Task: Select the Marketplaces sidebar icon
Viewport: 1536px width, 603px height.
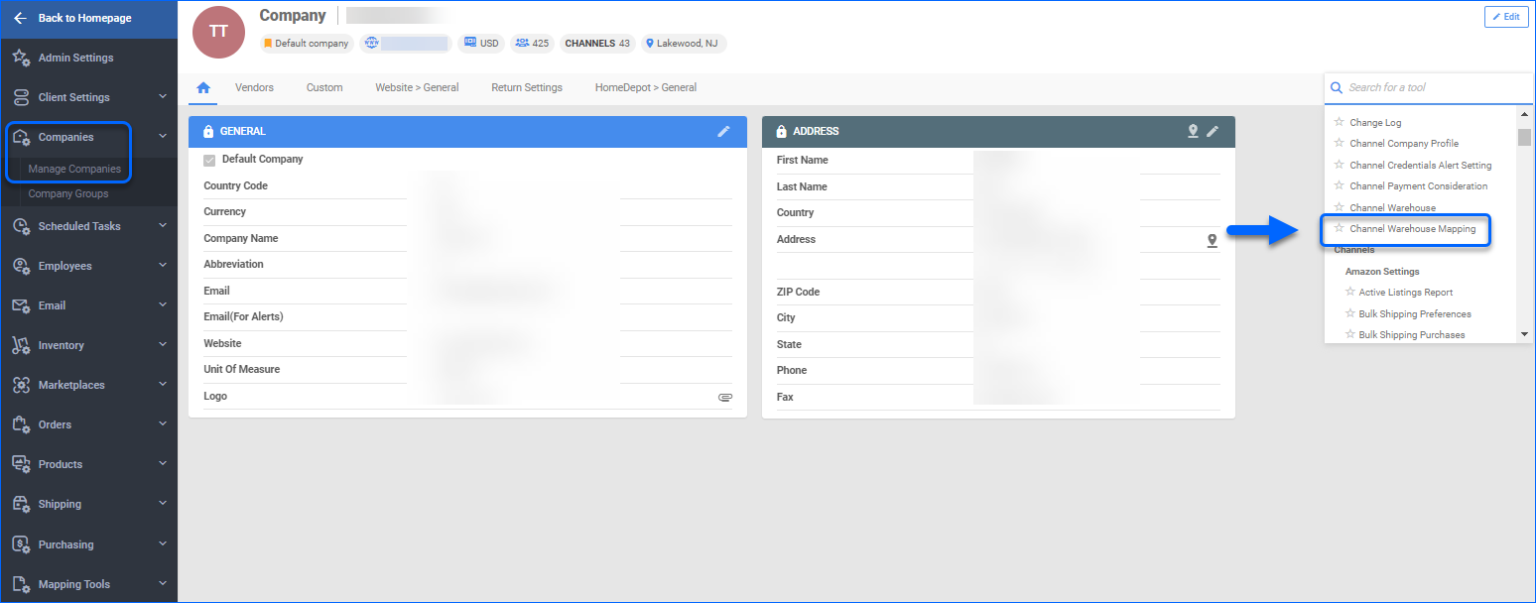Action: (x=20, y=384)
